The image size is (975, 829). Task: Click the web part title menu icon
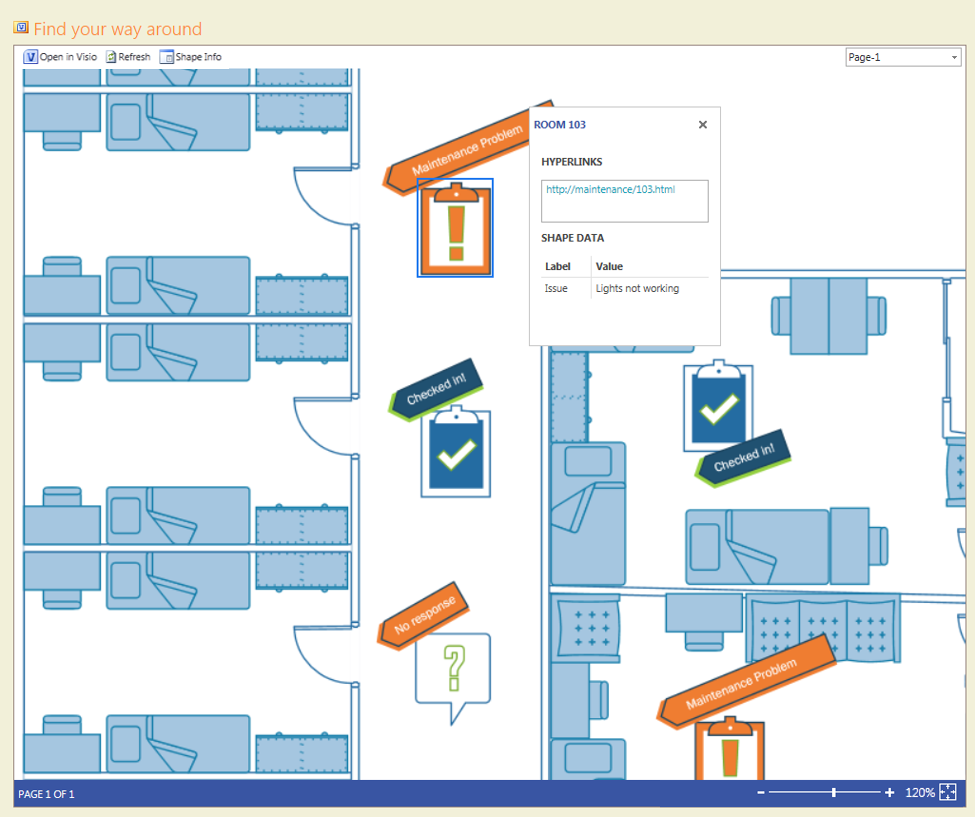[x=21, y=28]
